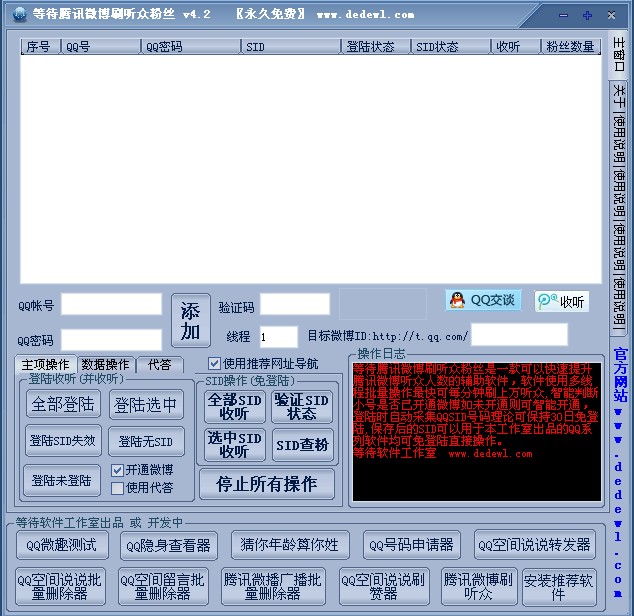Viewport: 634px width, 616px height.
Task: Sort by the 序号 column header
Action: pyautogui.click(x=40, y=47)
